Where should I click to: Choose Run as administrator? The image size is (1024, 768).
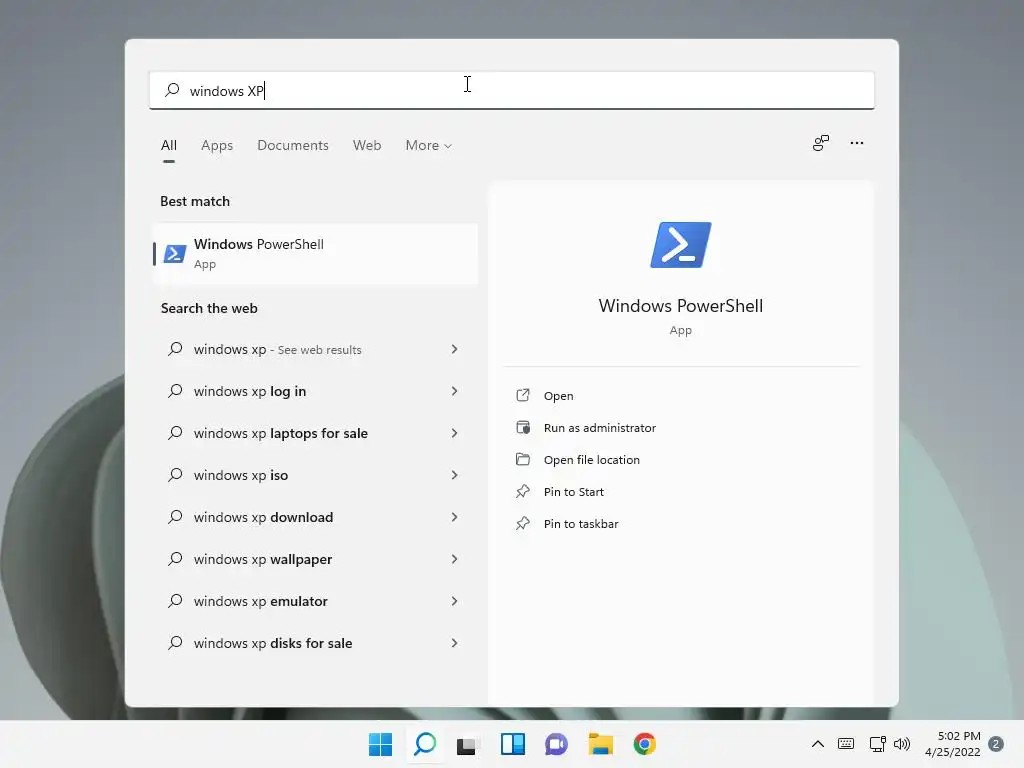click(600, 428)
